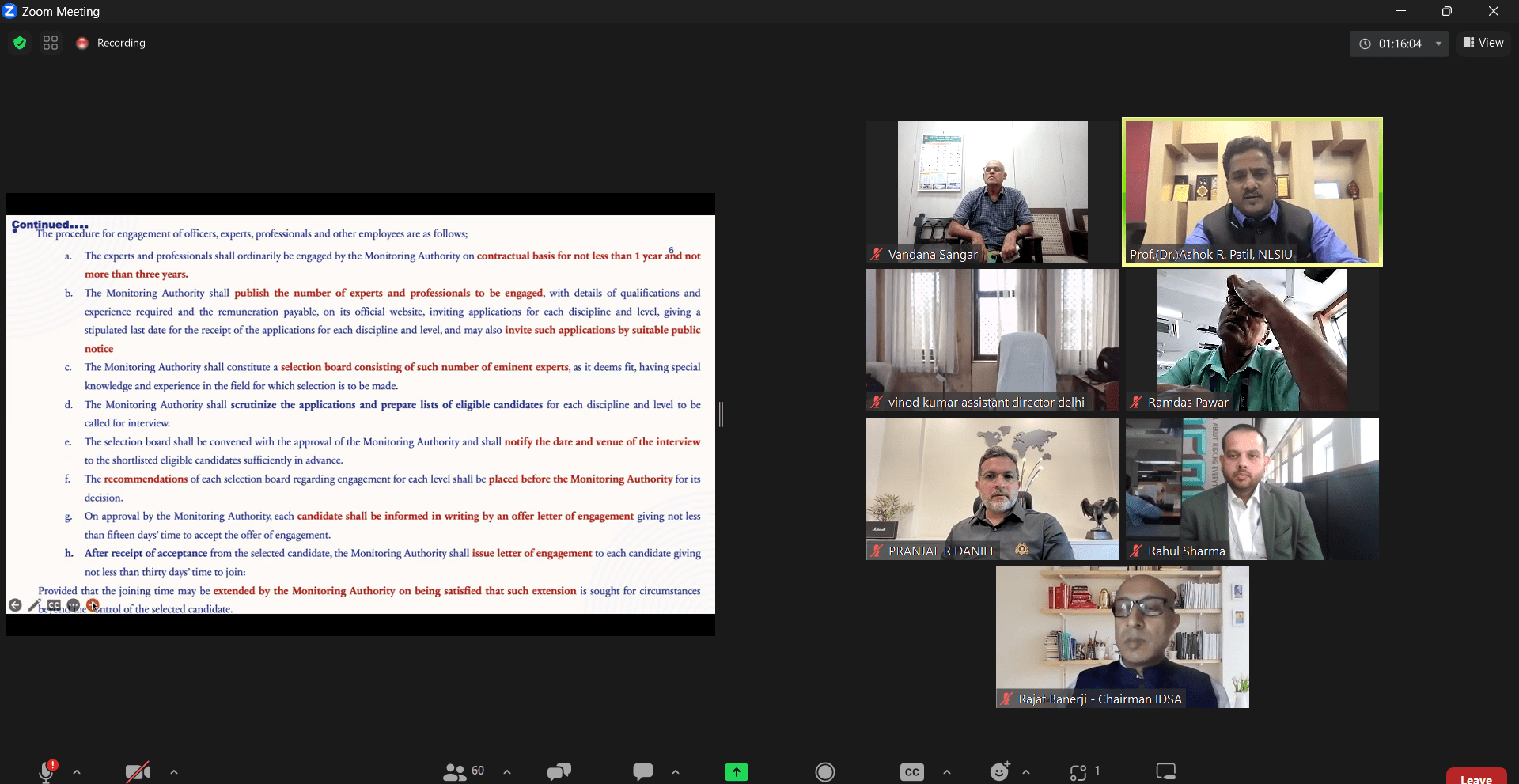
Task: Open the chat speech bubble icon
Action: click(642, 771)
